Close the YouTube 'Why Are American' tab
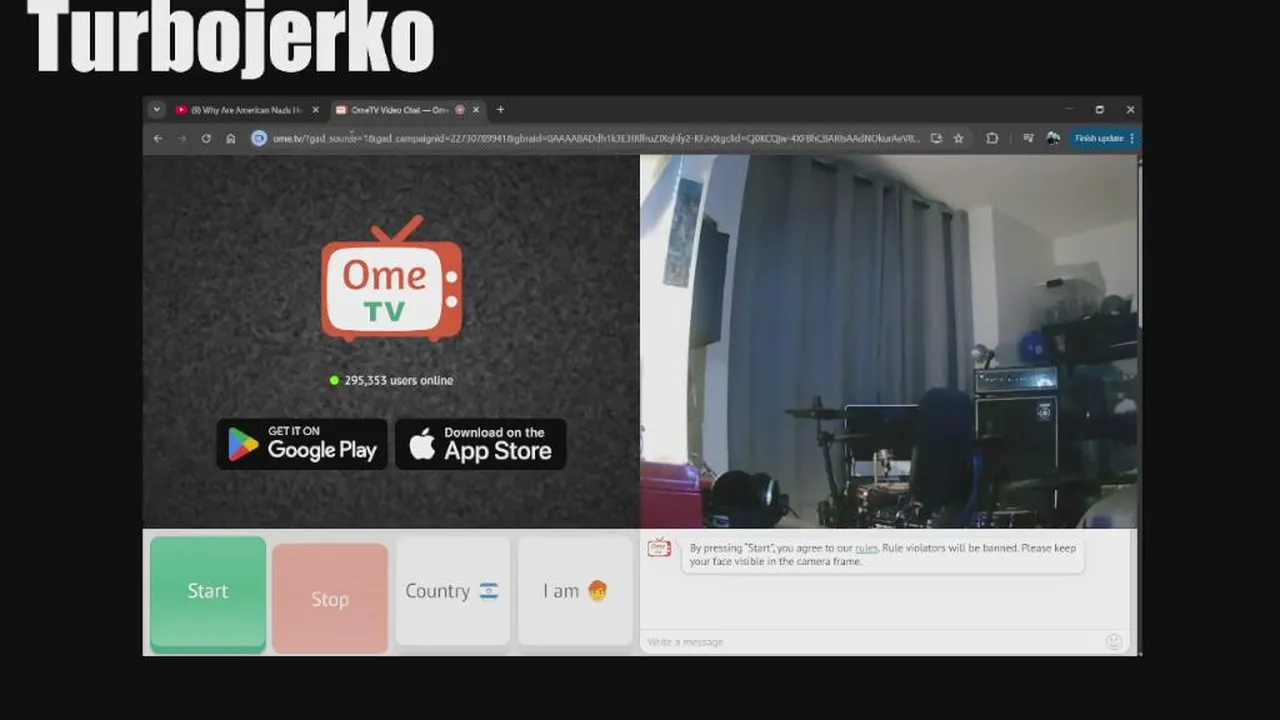This screenshot has height=720, width=1280. 315,110
